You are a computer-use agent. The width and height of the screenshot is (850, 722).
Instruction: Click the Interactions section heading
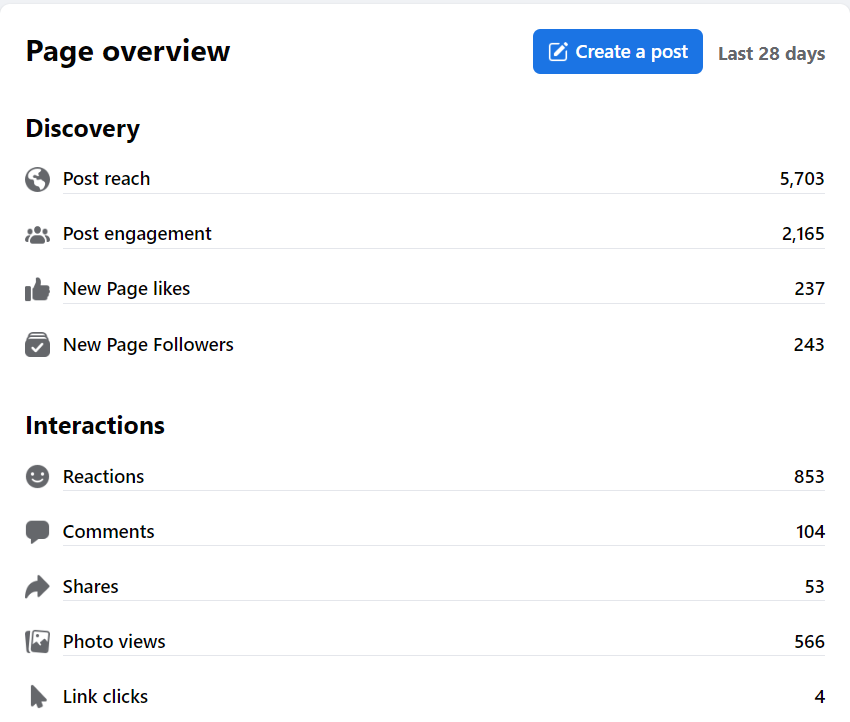tap(95, 426)
